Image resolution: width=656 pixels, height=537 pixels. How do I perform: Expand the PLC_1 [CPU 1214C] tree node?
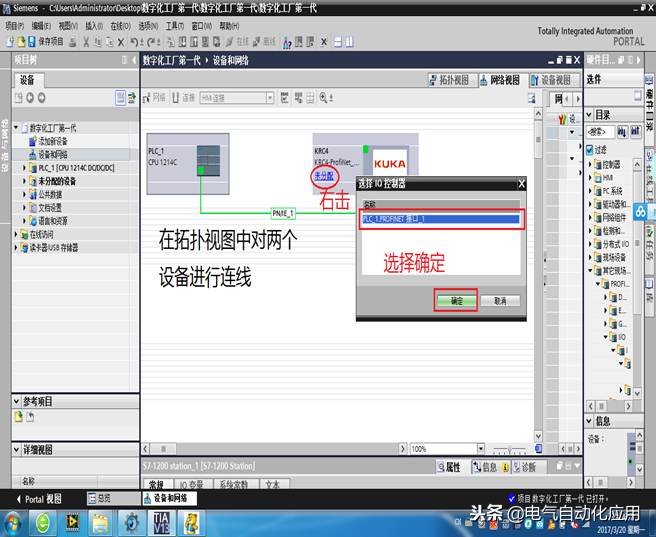pos(24,168)
